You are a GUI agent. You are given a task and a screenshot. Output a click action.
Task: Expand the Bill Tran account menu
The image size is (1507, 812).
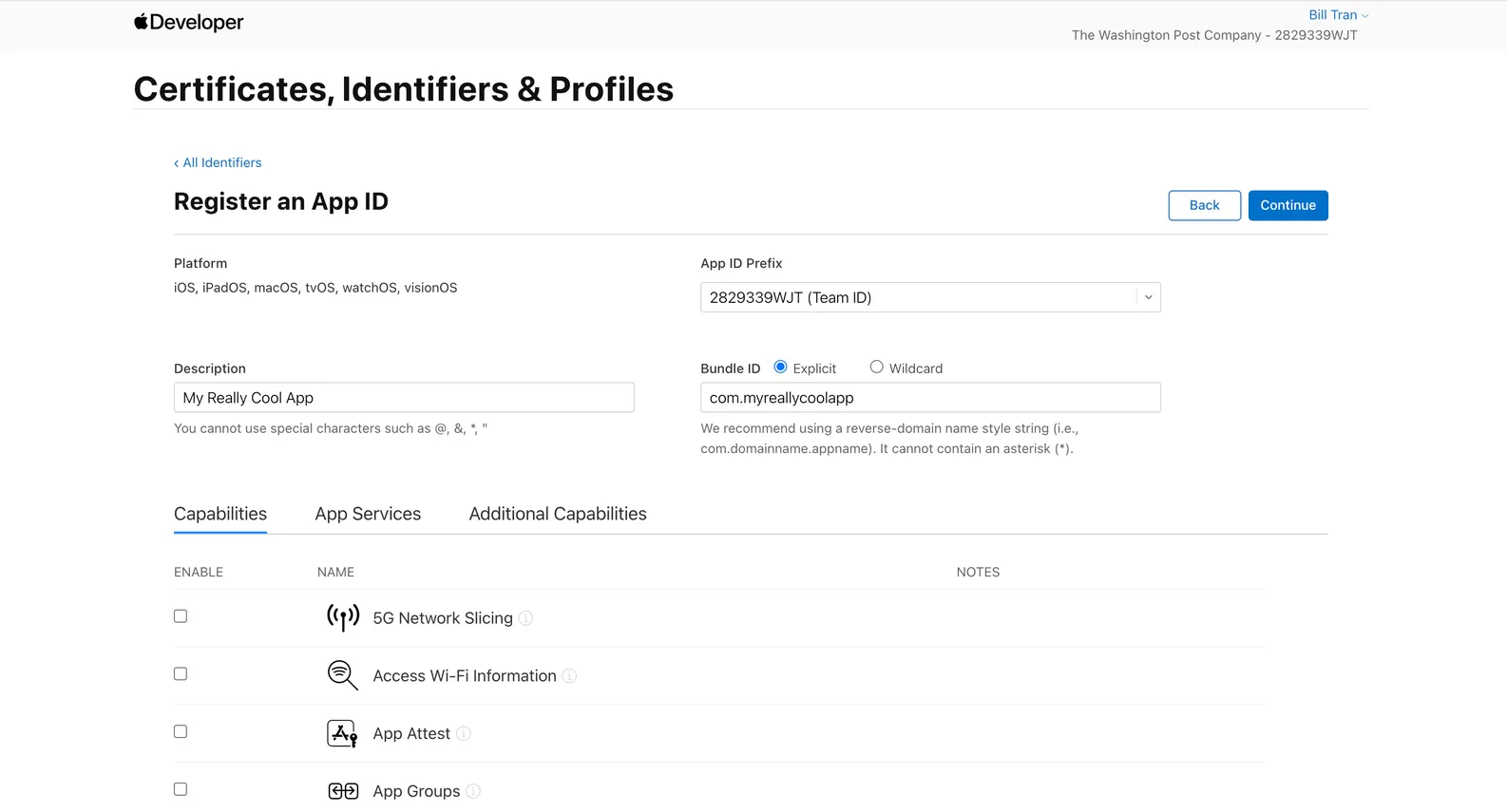pos(1338,15)
